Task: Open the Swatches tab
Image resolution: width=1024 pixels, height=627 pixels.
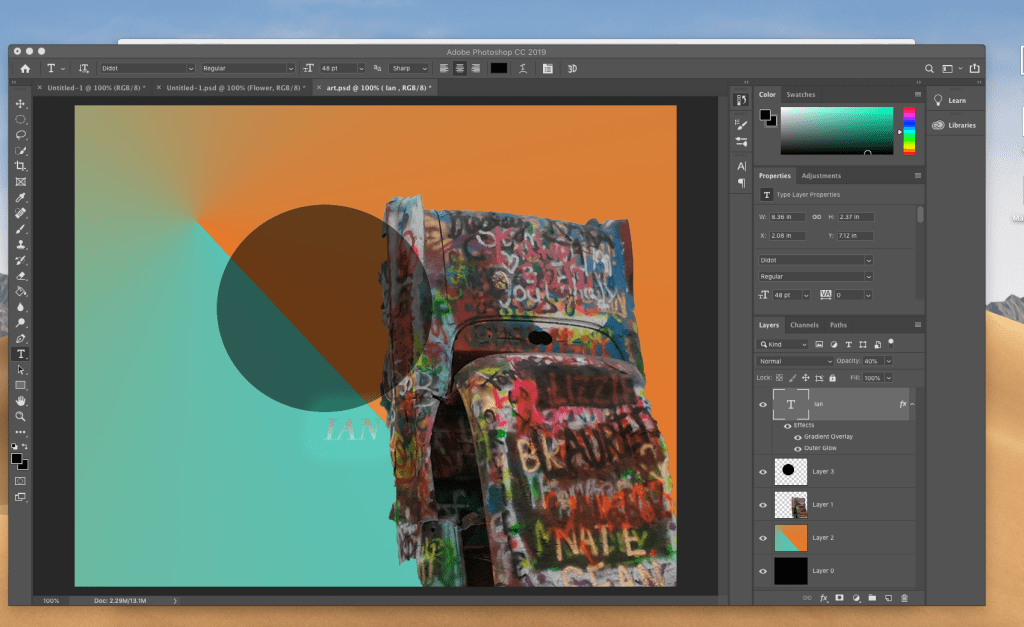Action: point(801,95)
